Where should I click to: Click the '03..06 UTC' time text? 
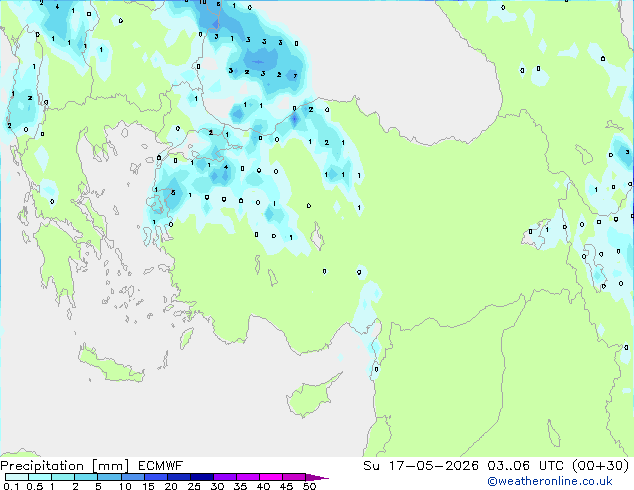point(526,466)
